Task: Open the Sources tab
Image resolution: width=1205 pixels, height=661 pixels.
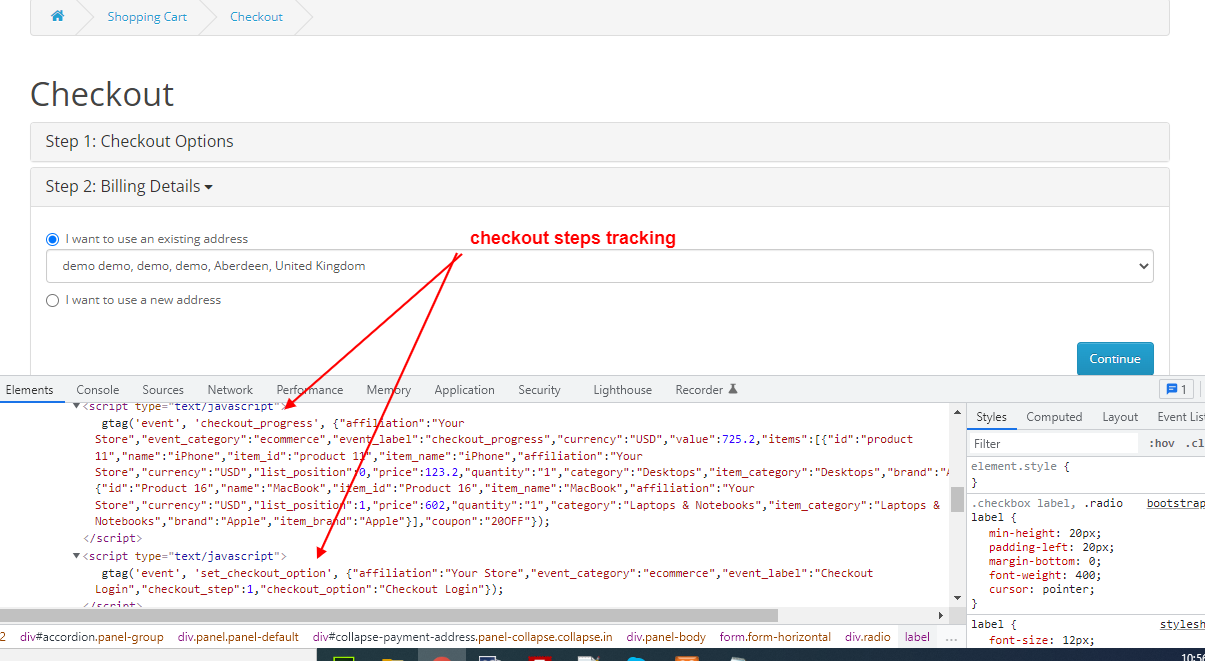Action: tap(163, 390)
